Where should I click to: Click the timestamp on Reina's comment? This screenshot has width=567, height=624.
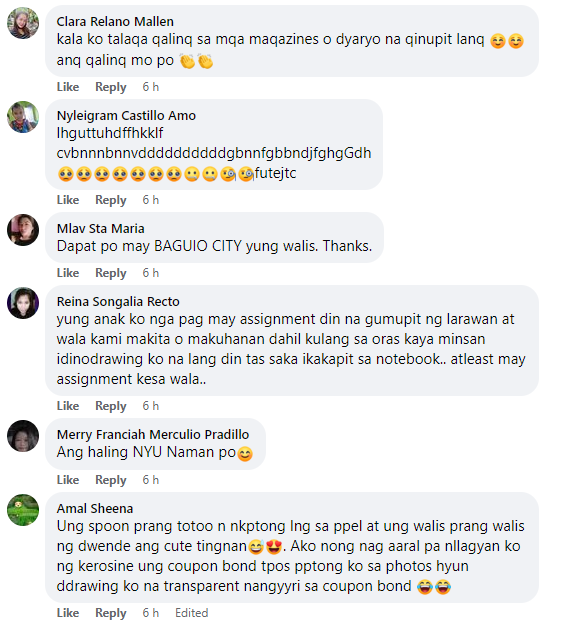[151, 406]
